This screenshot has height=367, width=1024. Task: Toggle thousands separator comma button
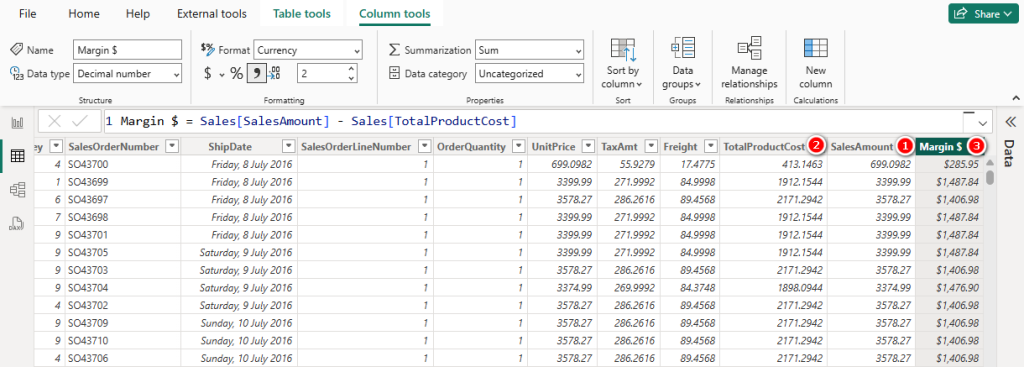coord(256,74)
